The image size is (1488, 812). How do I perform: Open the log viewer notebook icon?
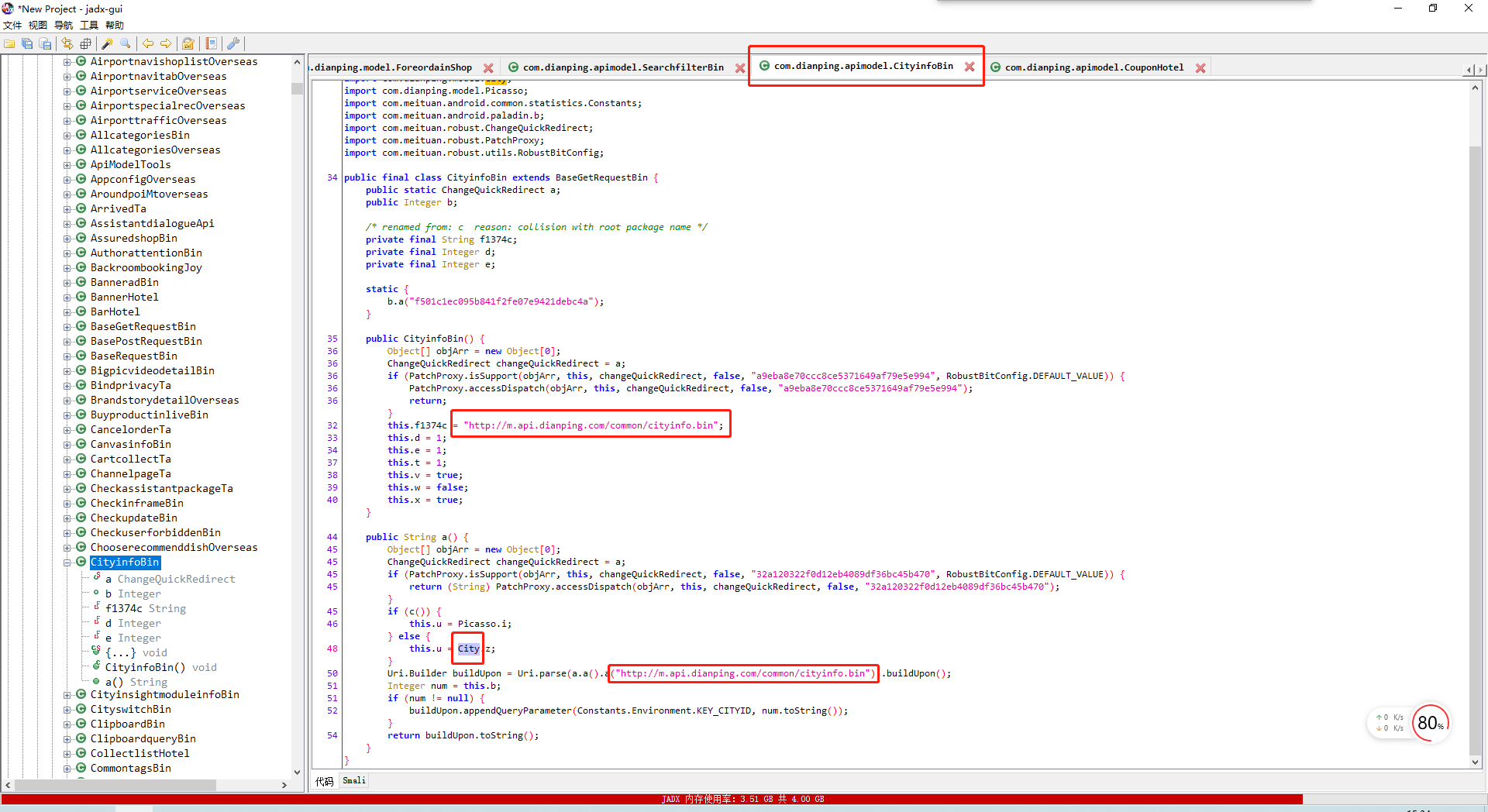point(211,44)
